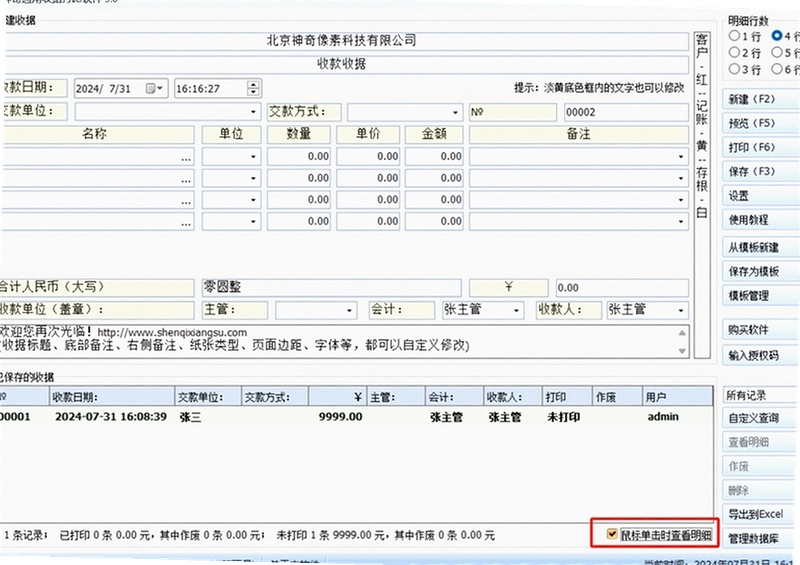The width and height of the screenshot is (800, 565).
Task: Sort by the 收款日期 column header
Action: [x=112, y=397]
